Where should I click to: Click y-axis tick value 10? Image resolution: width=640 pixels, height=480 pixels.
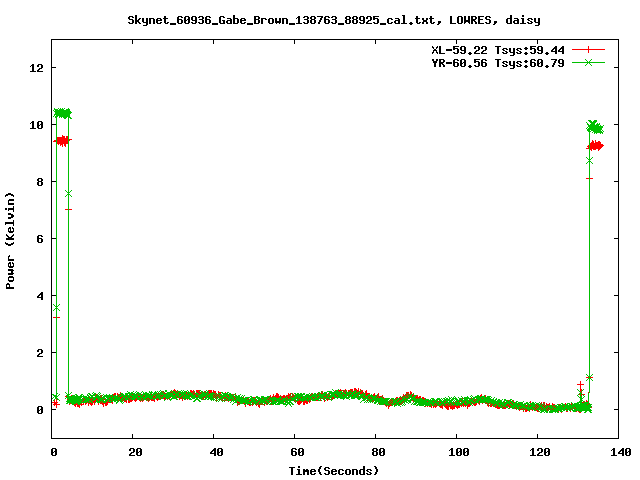(x=36, y=125)
